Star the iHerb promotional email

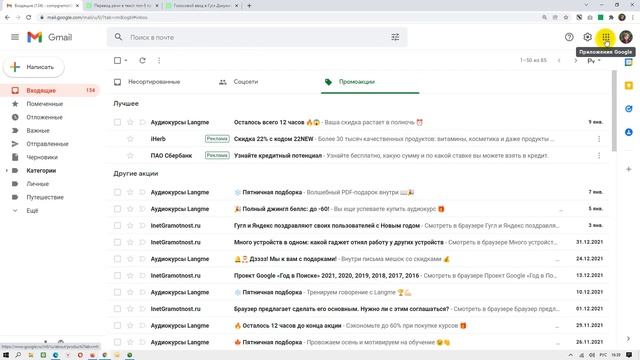pyautogui.click(x=130, y=139)
